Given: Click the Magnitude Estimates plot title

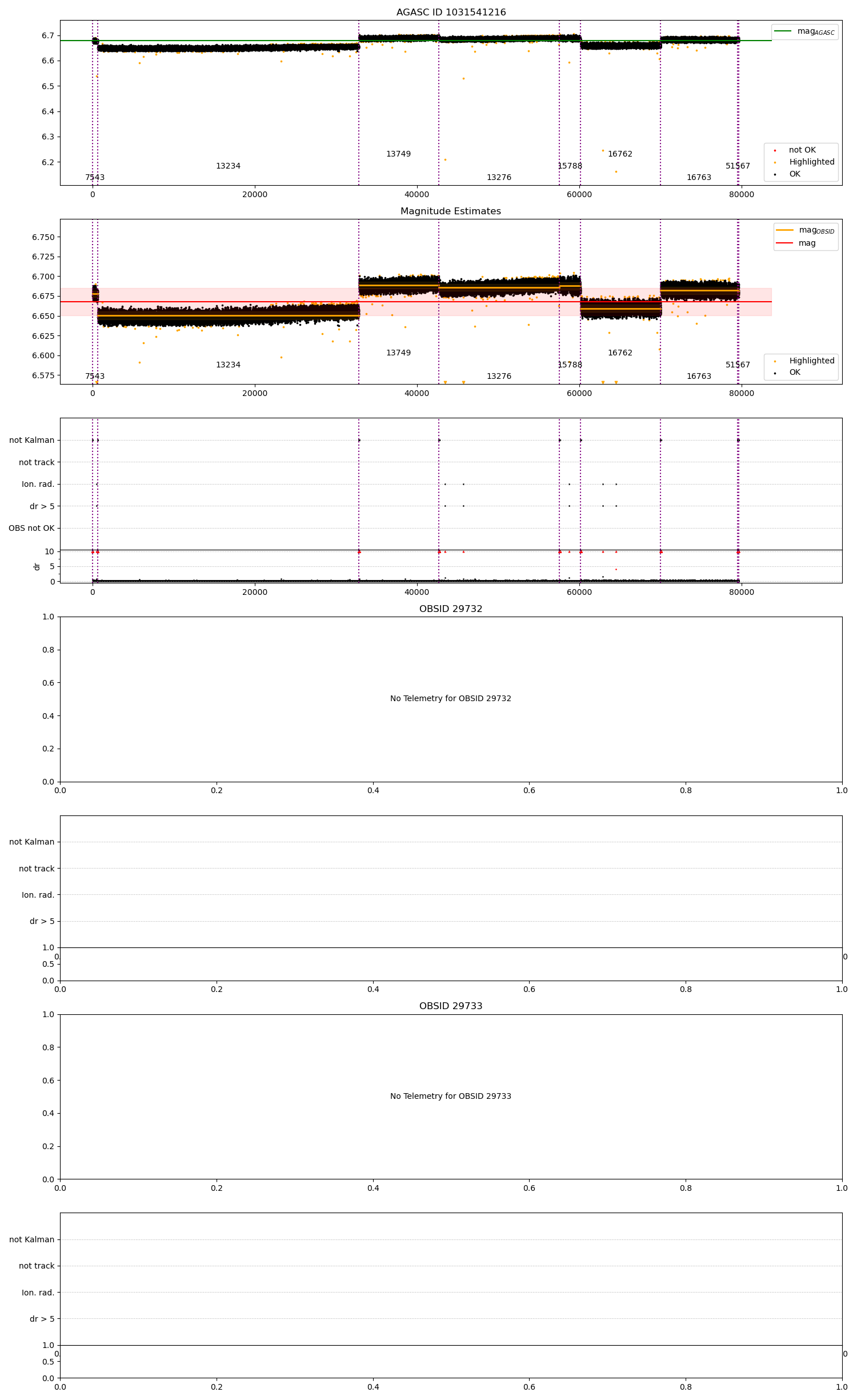Looking at the screenshot, I should coord(451,211).
